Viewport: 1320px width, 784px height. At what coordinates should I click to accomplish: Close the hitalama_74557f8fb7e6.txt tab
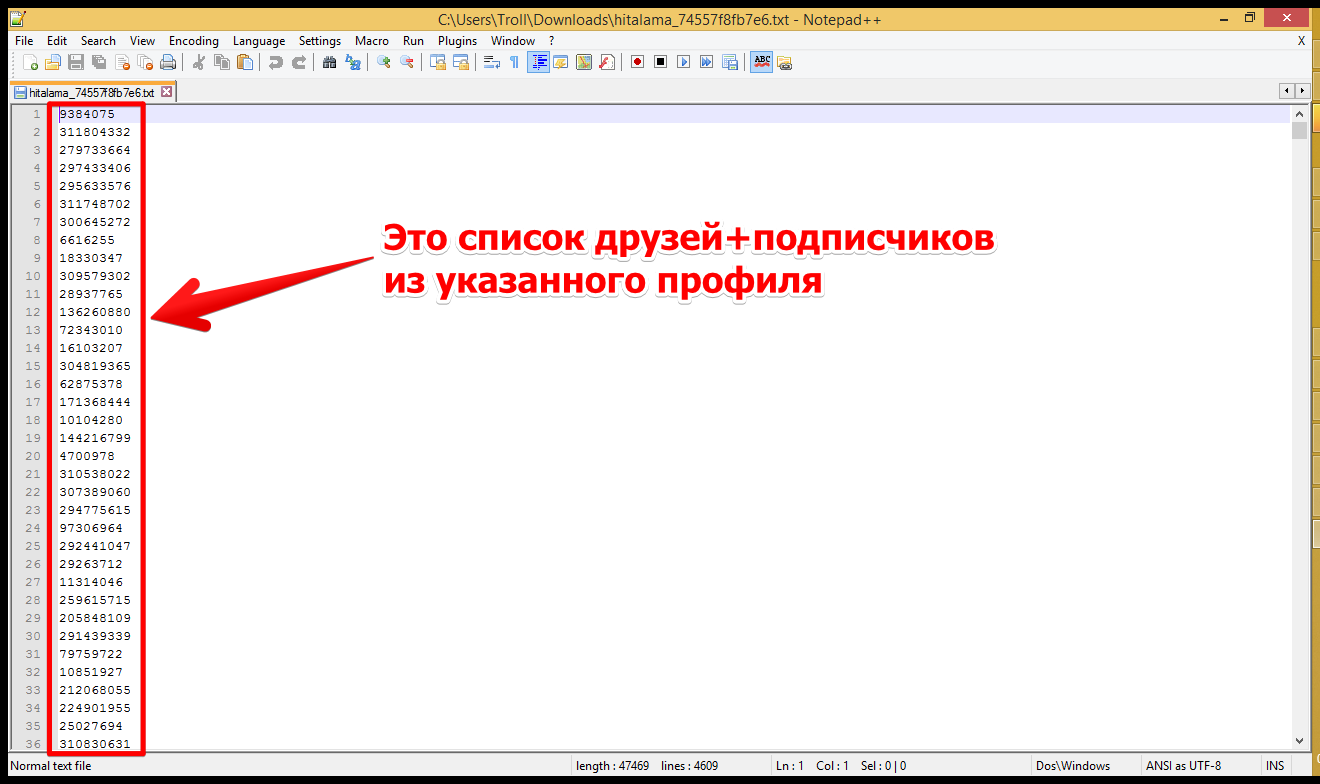click(x=166, y=92)
